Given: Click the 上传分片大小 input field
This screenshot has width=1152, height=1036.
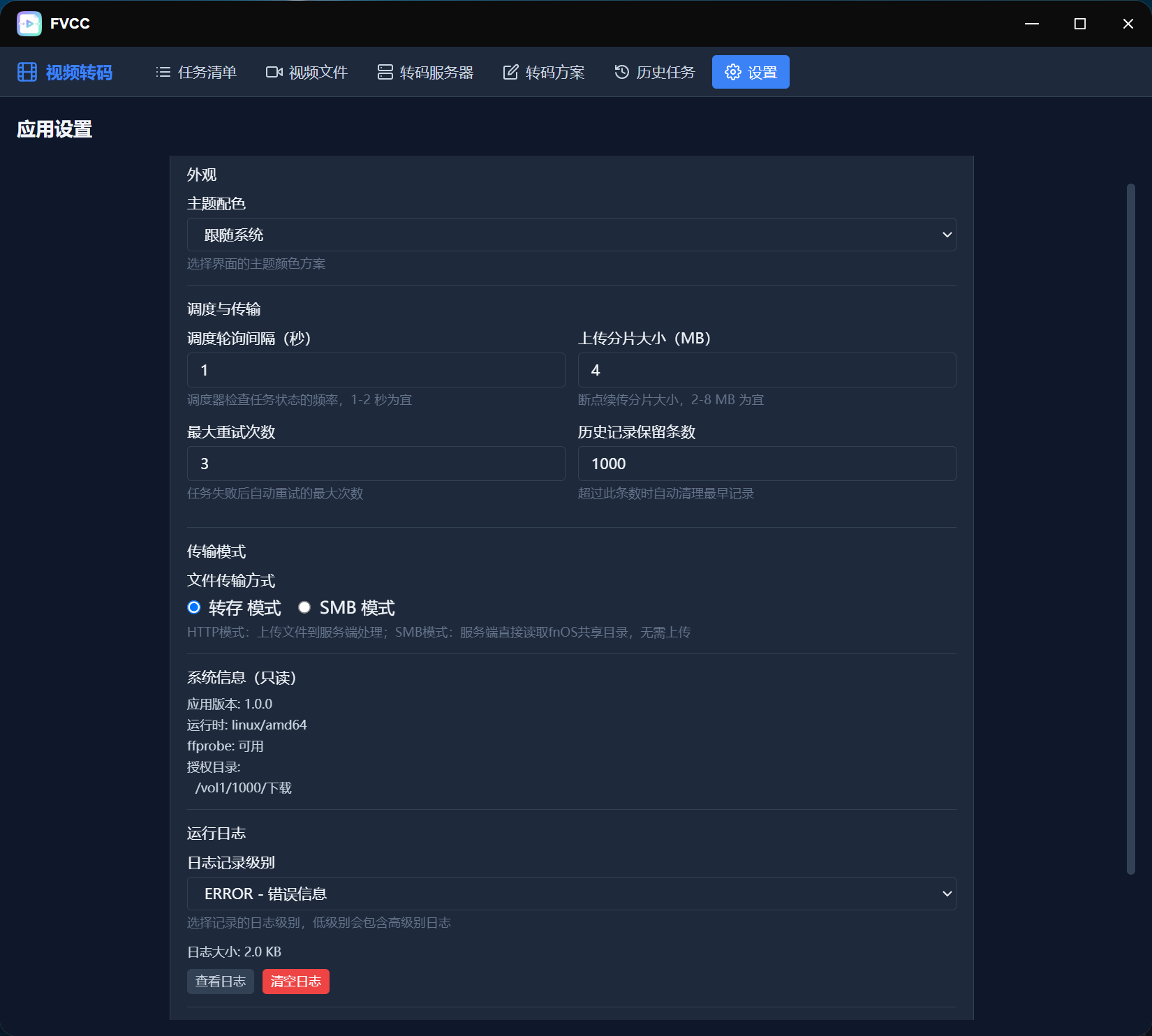Looking at the screenshot, I should [x=767, y=370].
